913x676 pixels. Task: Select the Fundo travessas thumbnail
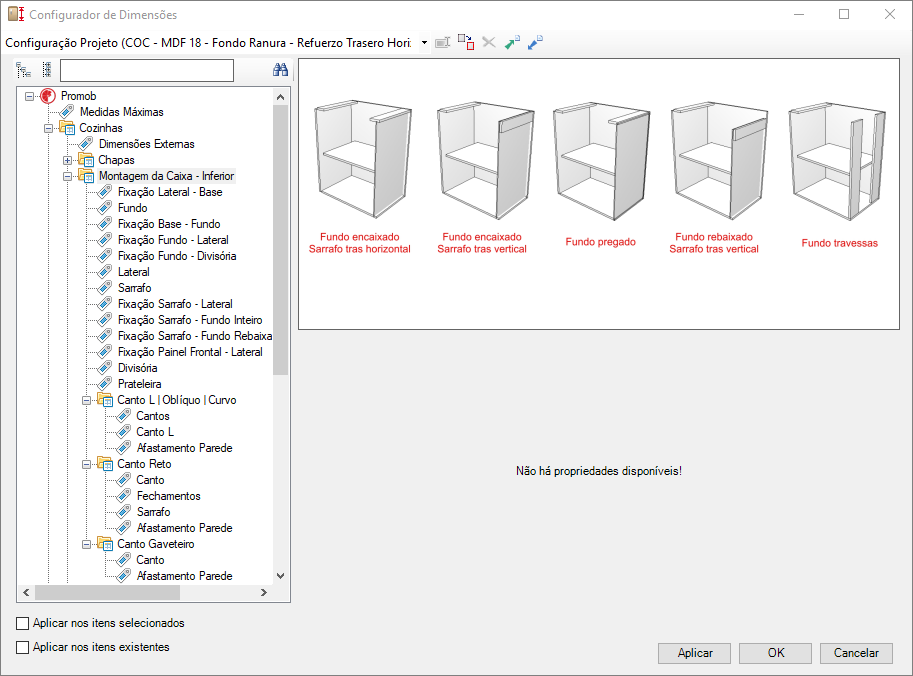coord(839,177)
